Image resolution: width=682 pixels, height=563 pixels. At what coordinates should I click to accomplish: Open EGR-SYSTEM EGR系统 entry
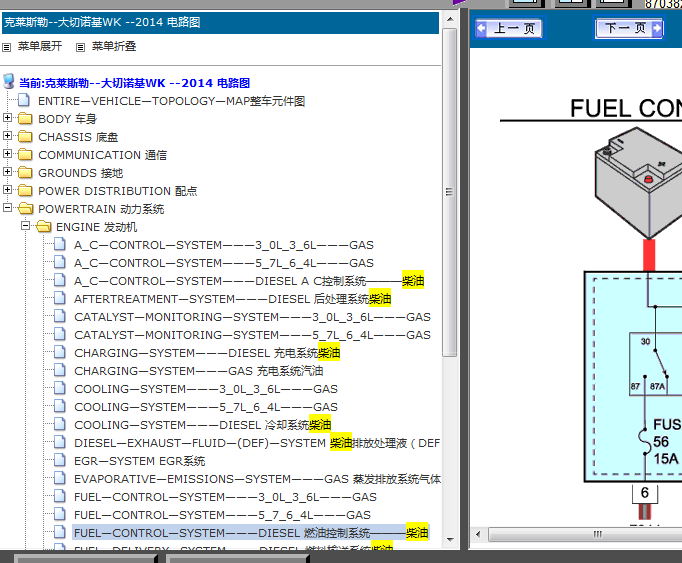[140, 461]
